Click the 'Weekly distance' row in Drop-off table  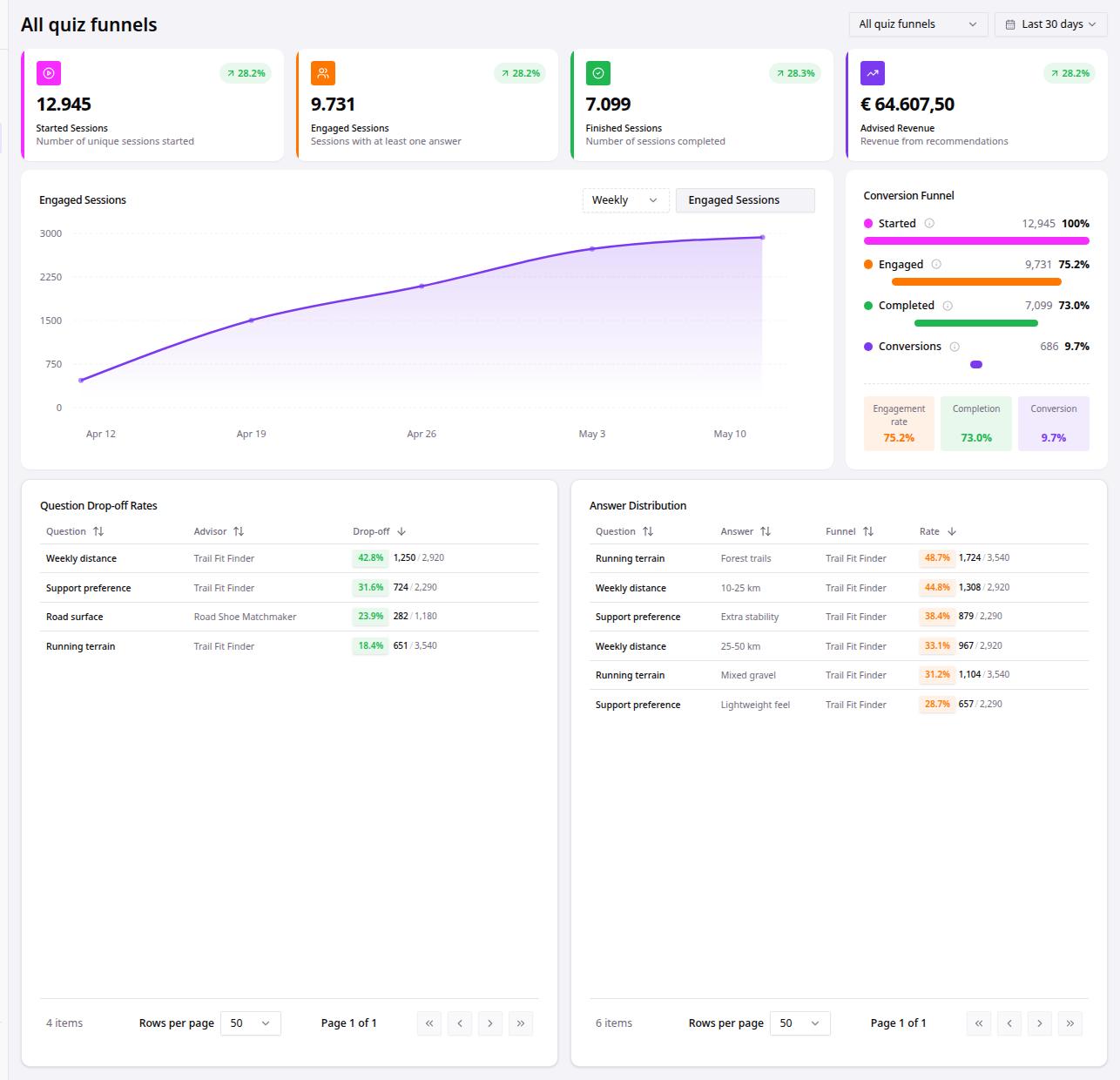click(x=289, y=558)
